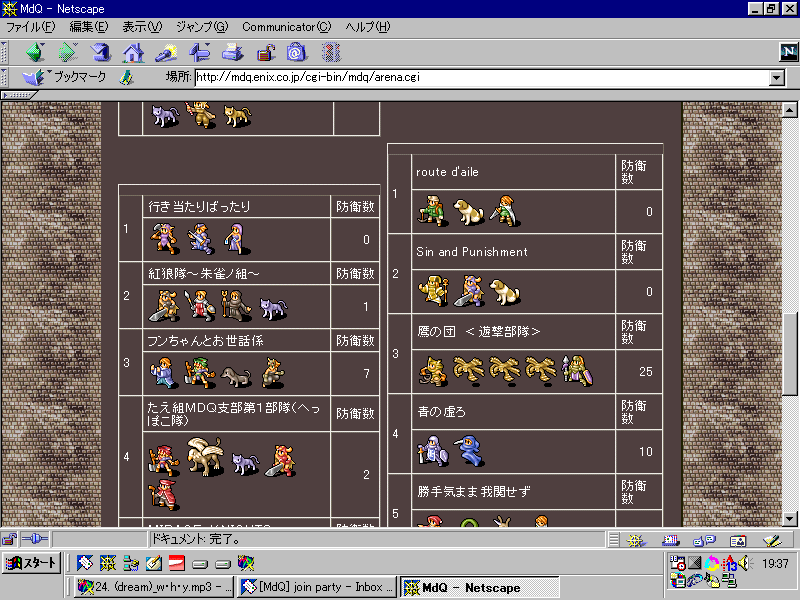Click the Shop toolbar icon
The height and width of the screenshot is (600, 800).
(x=297, y=52)
